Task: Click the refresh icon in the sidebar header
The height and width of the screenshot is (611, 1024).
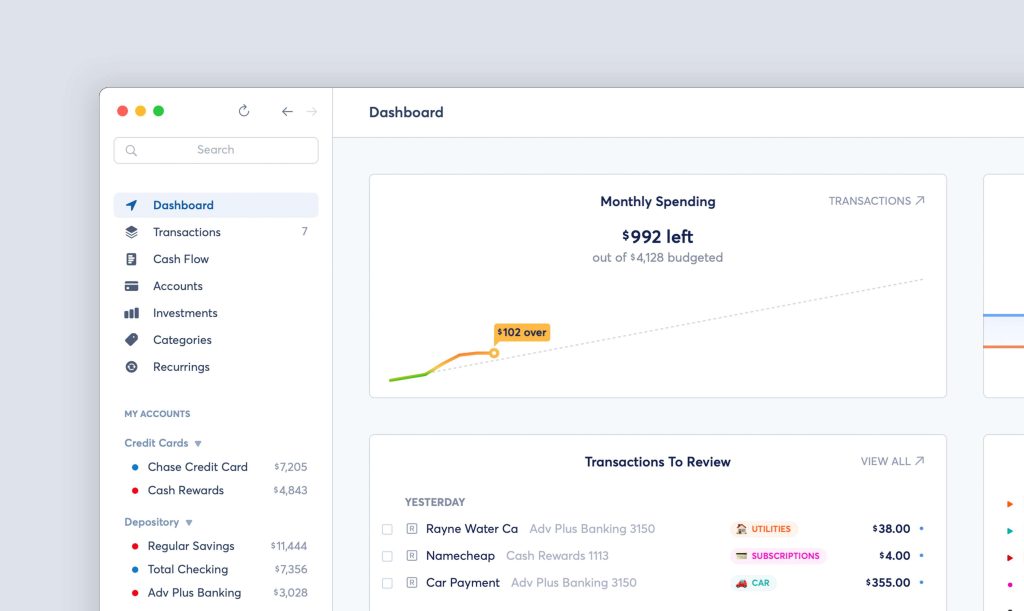Action: 244,111
